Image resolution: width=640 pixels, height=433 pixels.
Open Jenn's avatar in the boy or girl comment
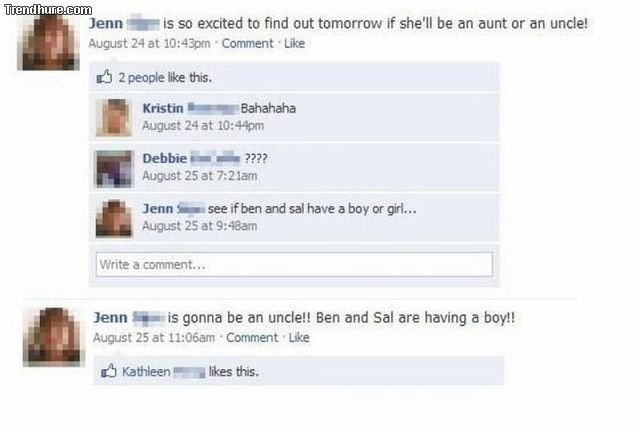[114, 218]
